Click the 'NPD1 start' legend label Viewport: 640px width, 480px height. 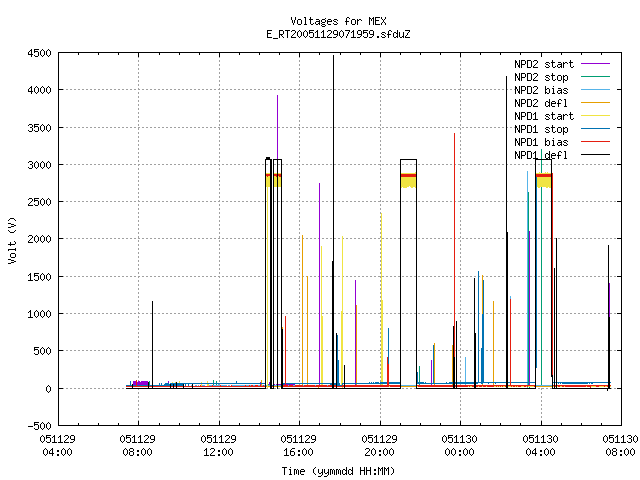point(544,116)
